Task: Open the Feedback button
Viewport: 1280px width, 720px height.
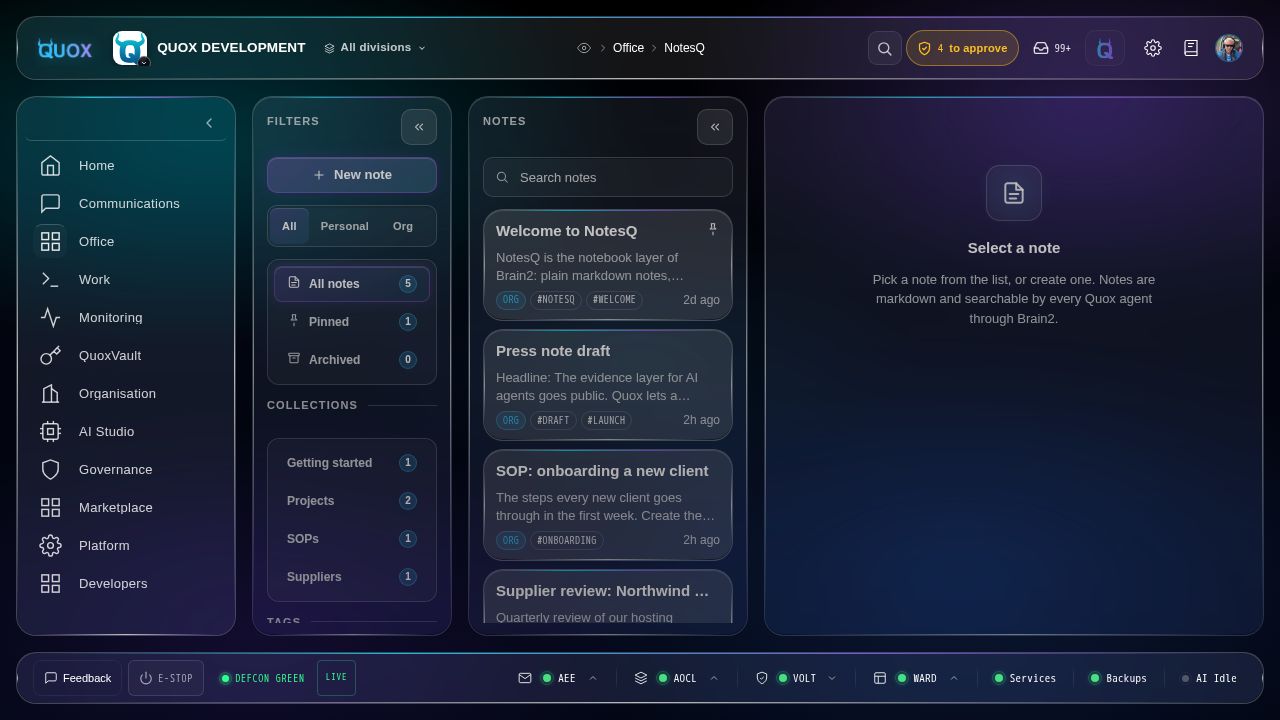Action: point(77,678)
